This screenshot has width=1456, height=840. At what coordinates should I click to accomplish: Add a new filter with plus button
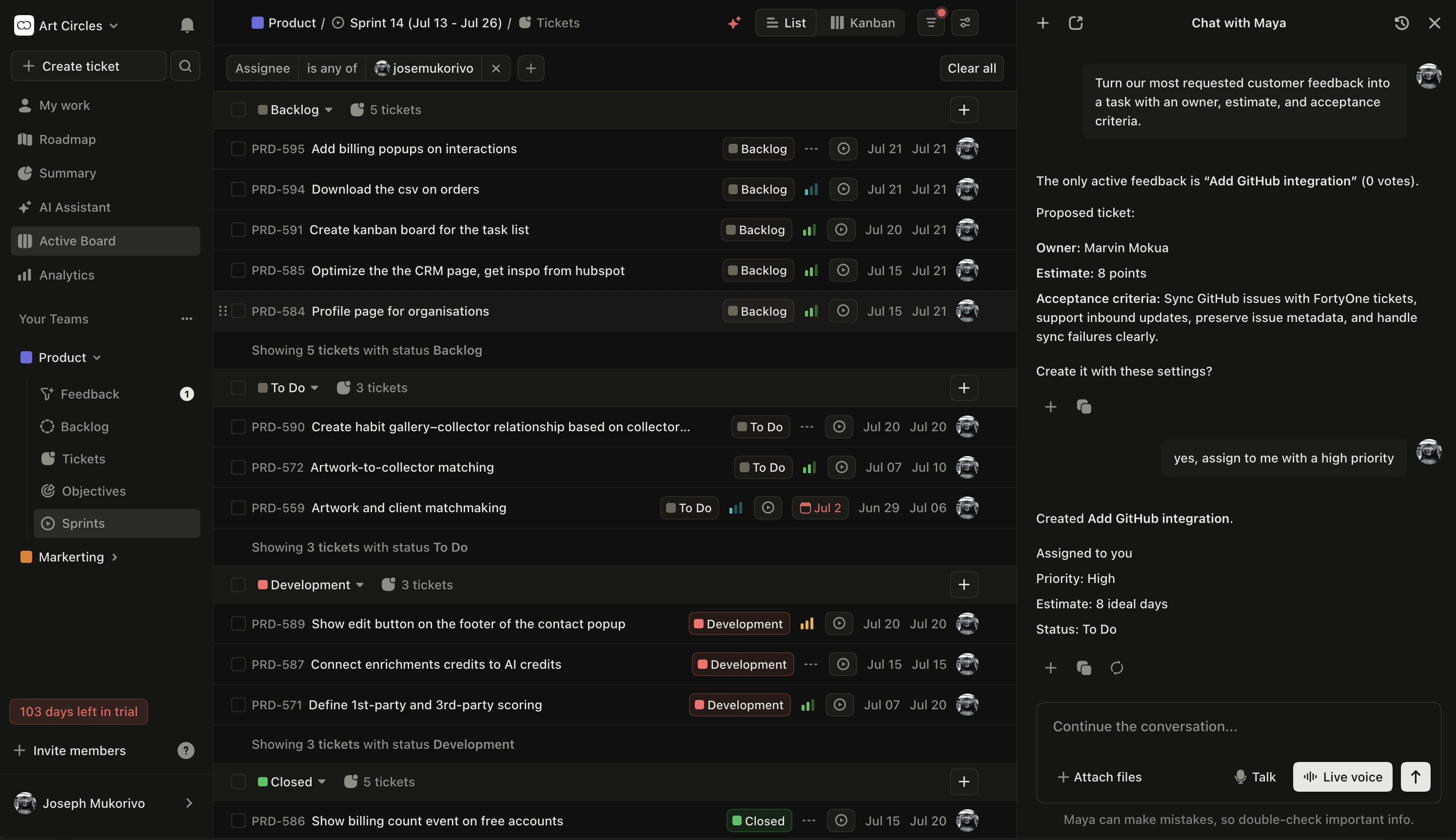(531, 68)
